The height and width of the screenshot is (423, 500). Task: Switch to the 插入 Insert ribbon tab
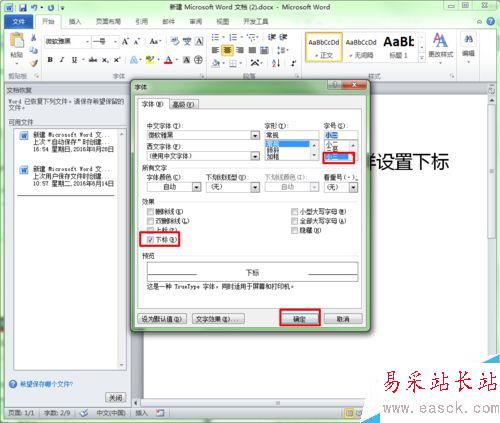(x=75, y=22)
